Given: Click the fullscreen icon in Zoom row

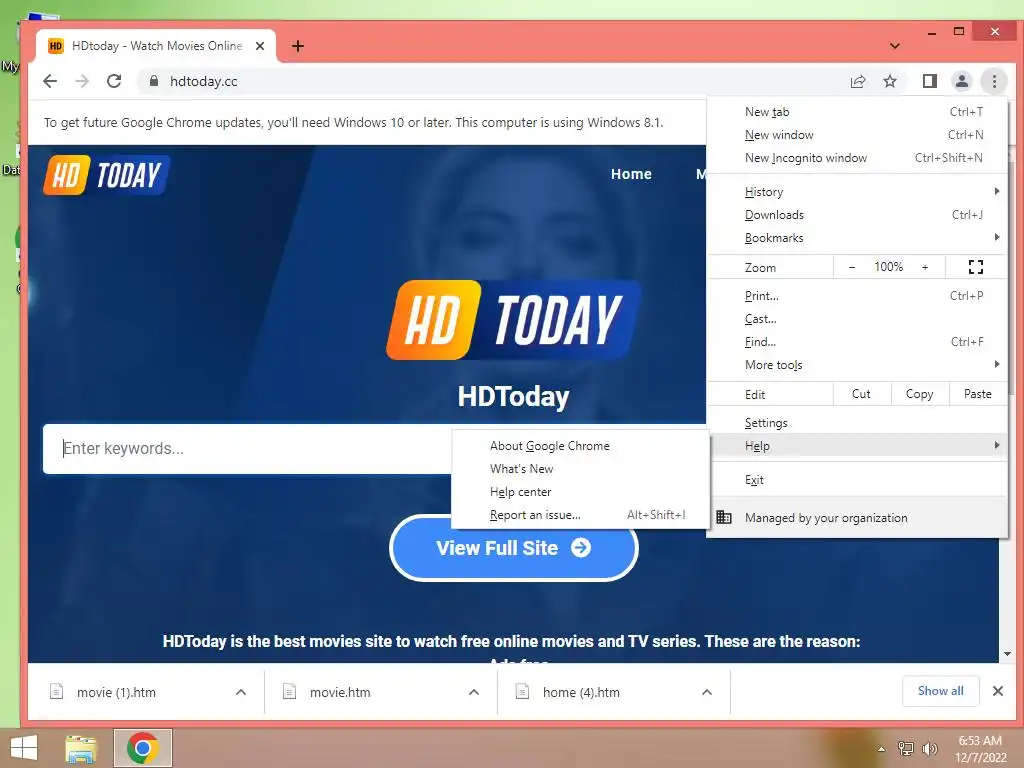Looking at the screenshot, I should pos(976,266).
